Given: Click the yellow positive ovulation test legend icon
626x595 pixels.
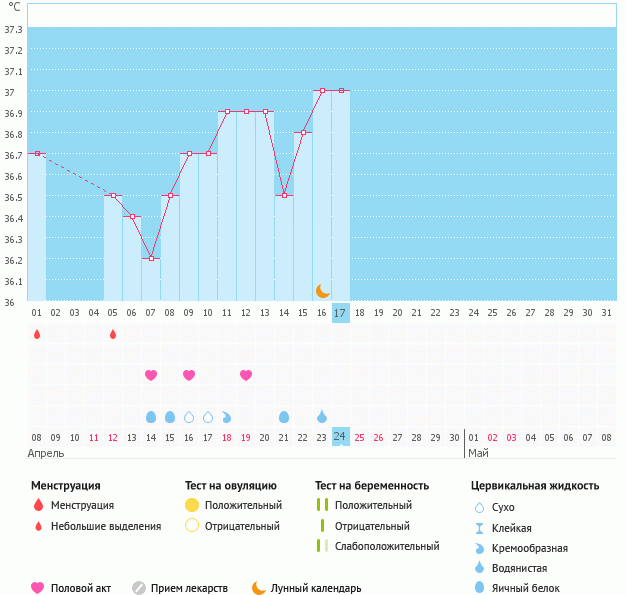Looking at the screenshot, I should pyautogui.click(x=192, y=505).
